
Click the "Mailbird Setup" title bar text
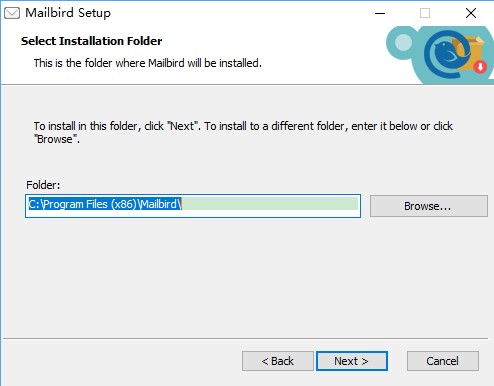68,13
